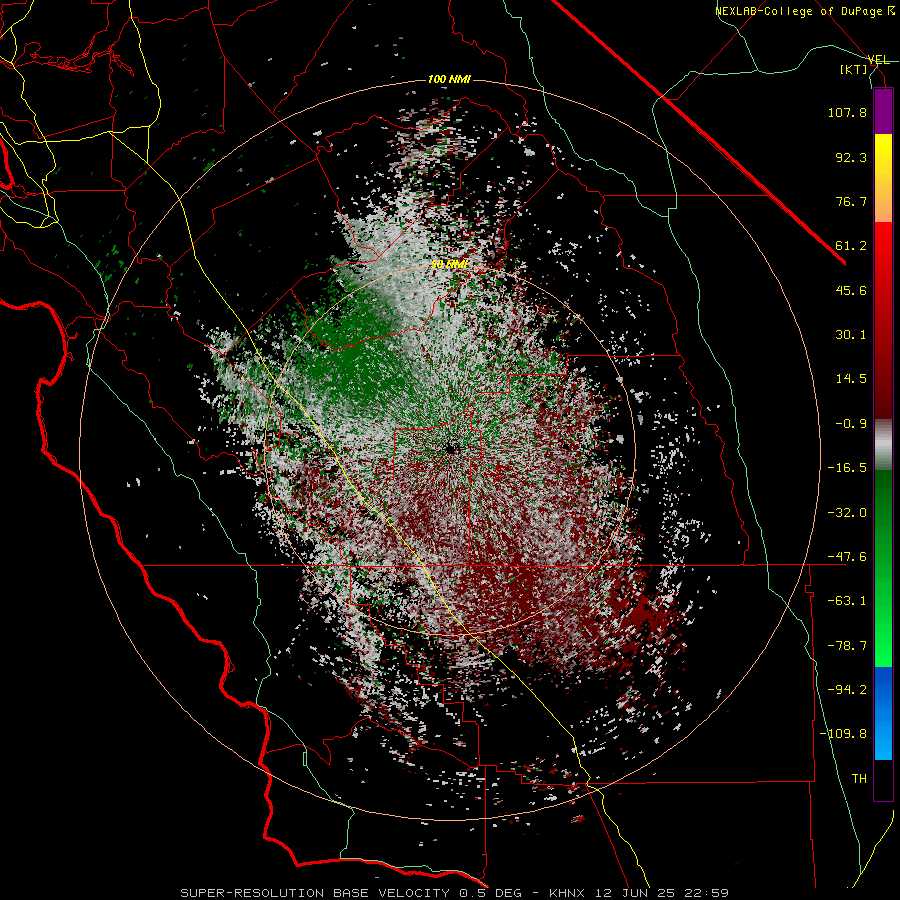Click the [KT] units label
The image size is (900, 900).
tap(854, 69)
